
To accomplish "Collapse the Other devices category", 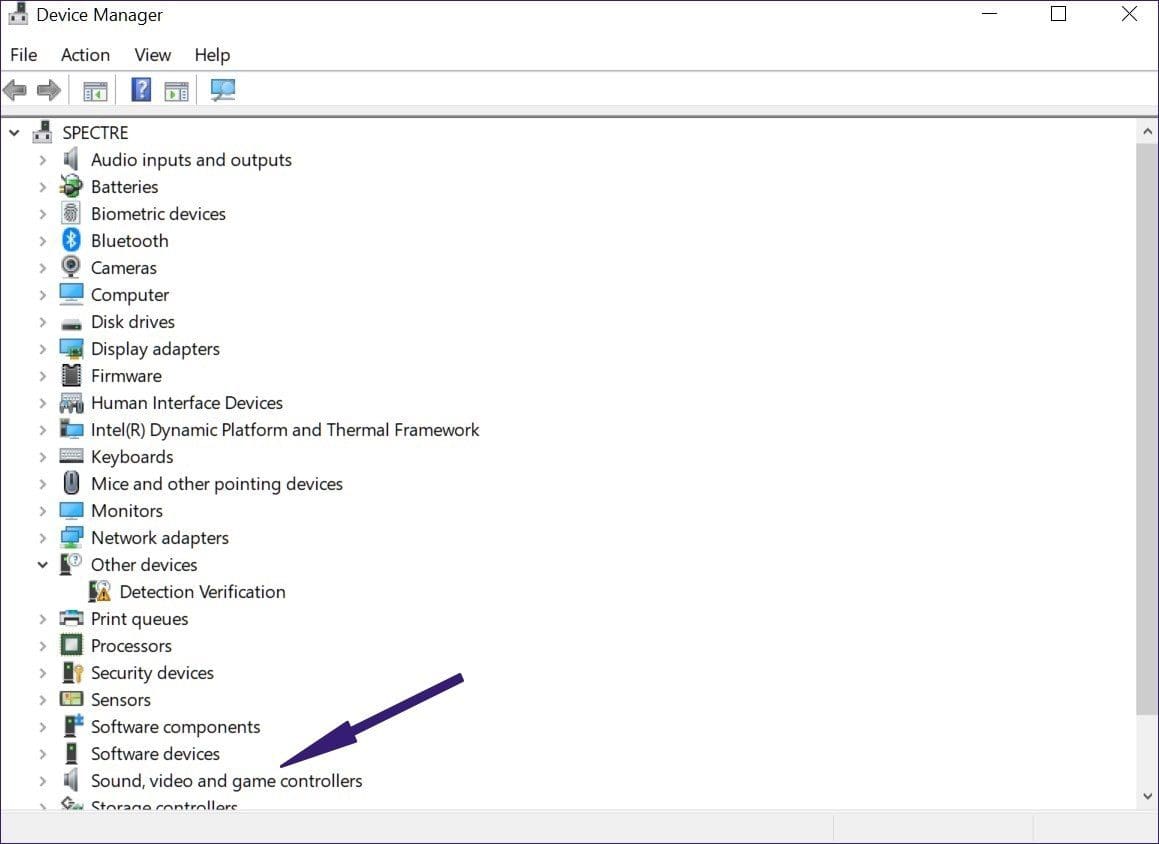I will click(x=43, y=565).
